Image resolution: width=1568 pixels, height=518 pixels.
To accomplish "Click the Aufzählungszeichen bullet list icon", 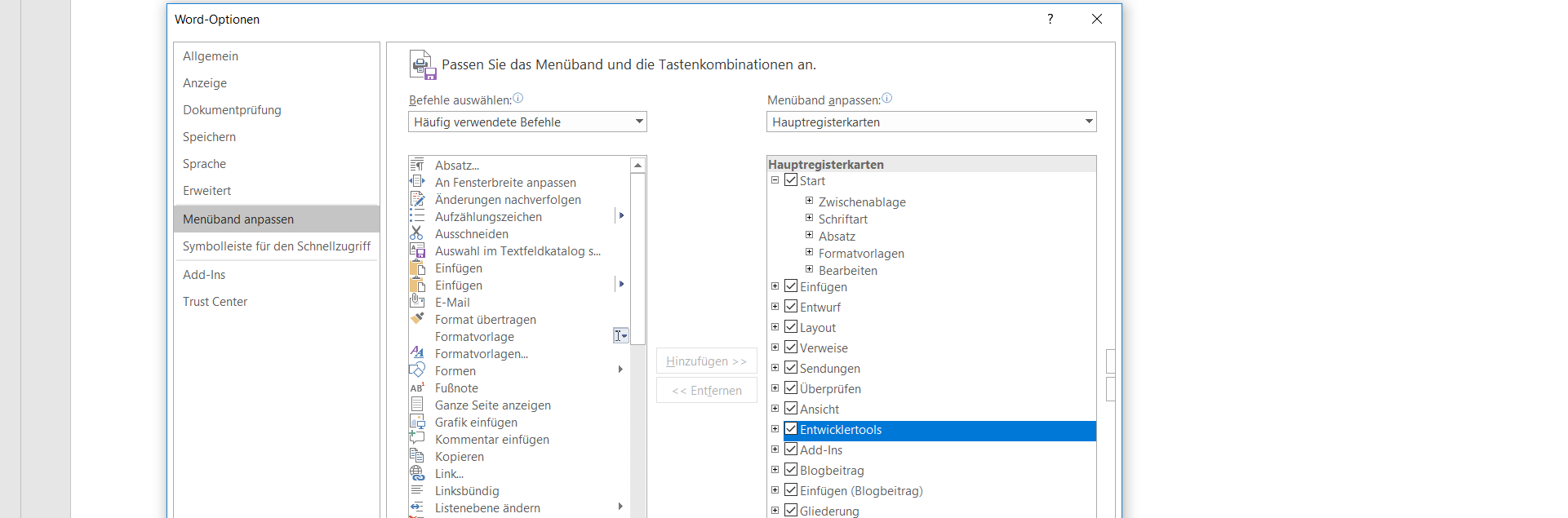I will 417,216.
